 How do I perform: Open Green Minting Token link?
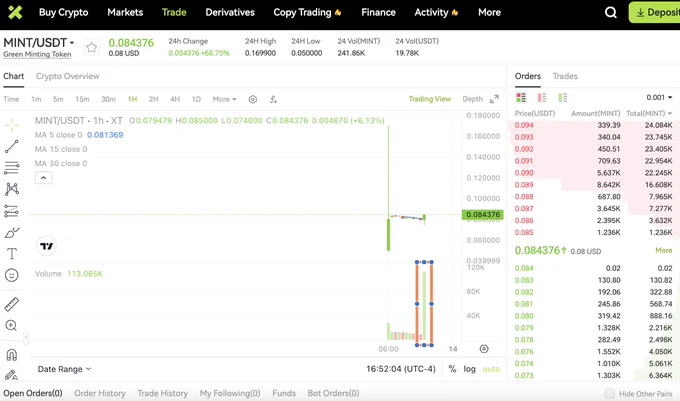pos(37,55)
